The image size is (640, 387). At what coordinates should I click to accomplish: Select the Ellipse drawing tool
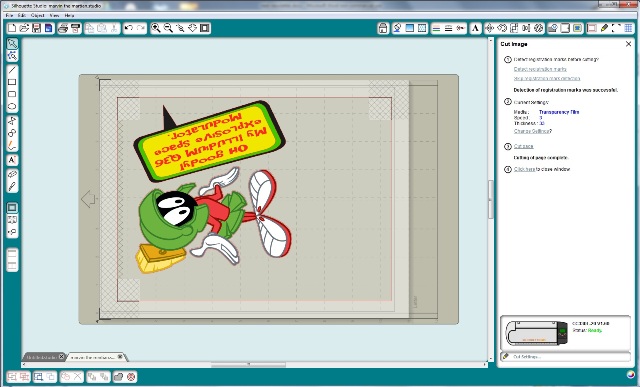(12, 107)
